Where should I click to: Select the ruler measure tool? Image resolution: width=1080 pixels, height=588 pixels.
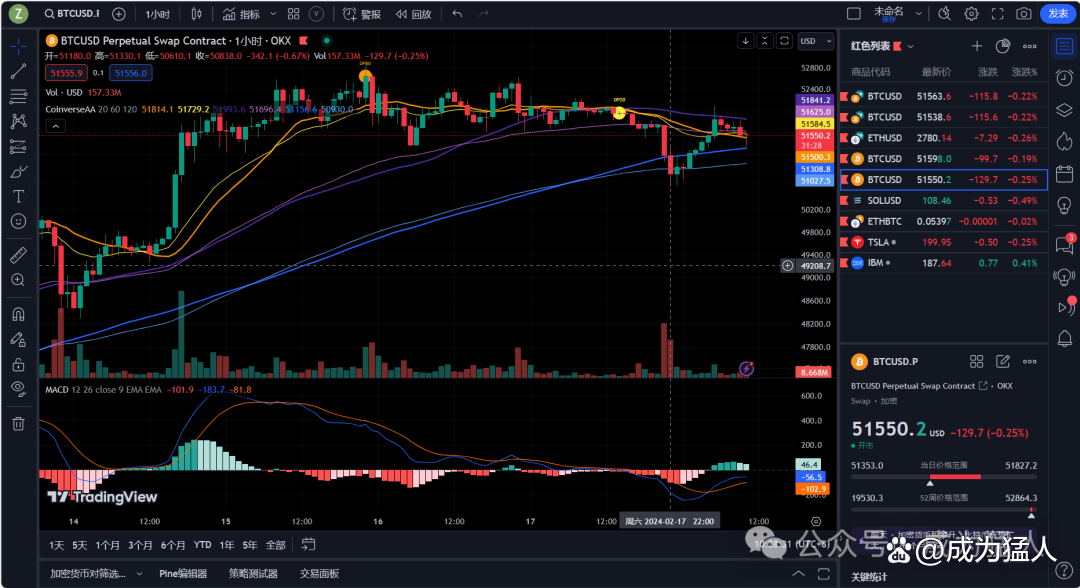click(19, 255)
